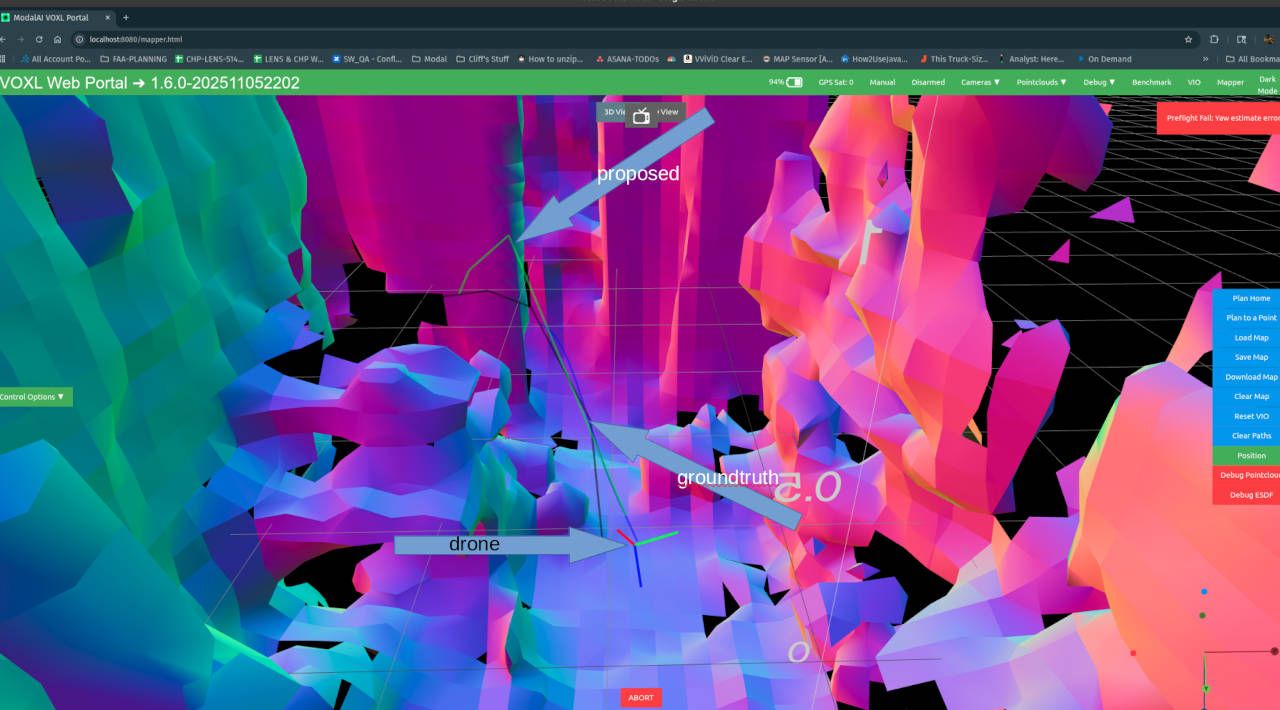Toggle the Debug Pointcloud overlay
The height and width of the screenshot is (710, 1280).
click(x=1249, y=475)
